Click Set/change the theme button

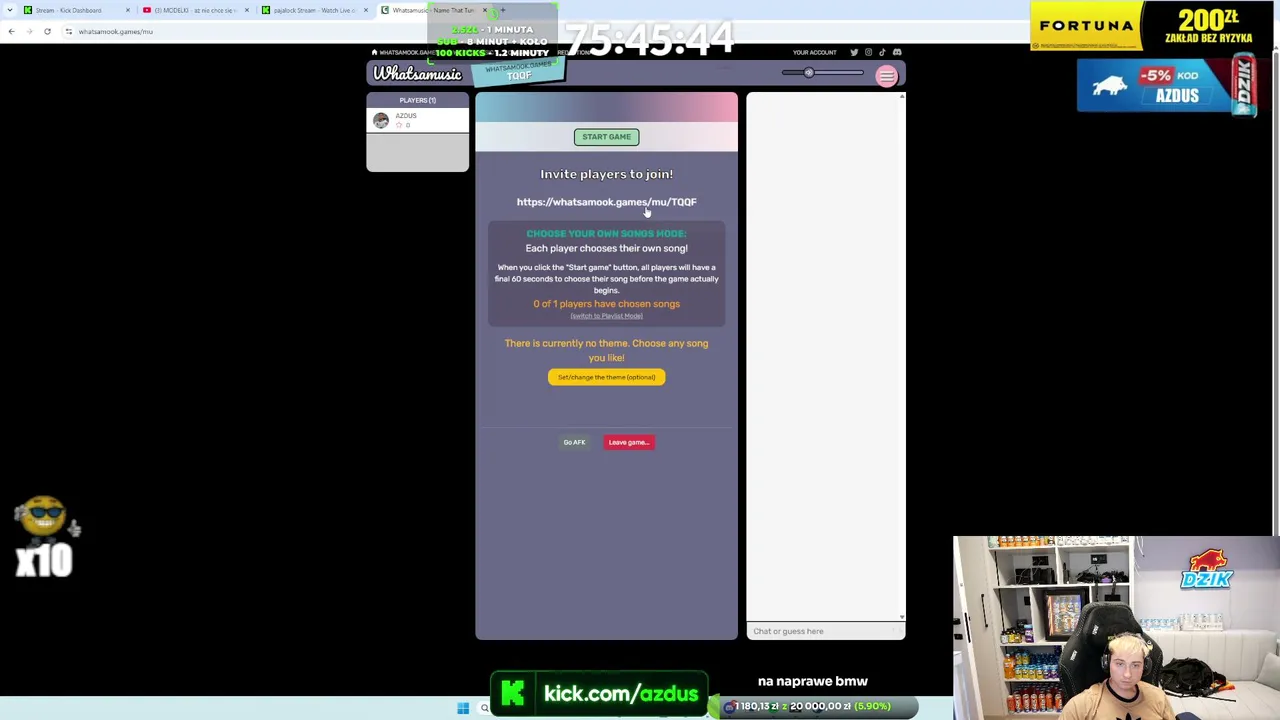click(606, 377)
